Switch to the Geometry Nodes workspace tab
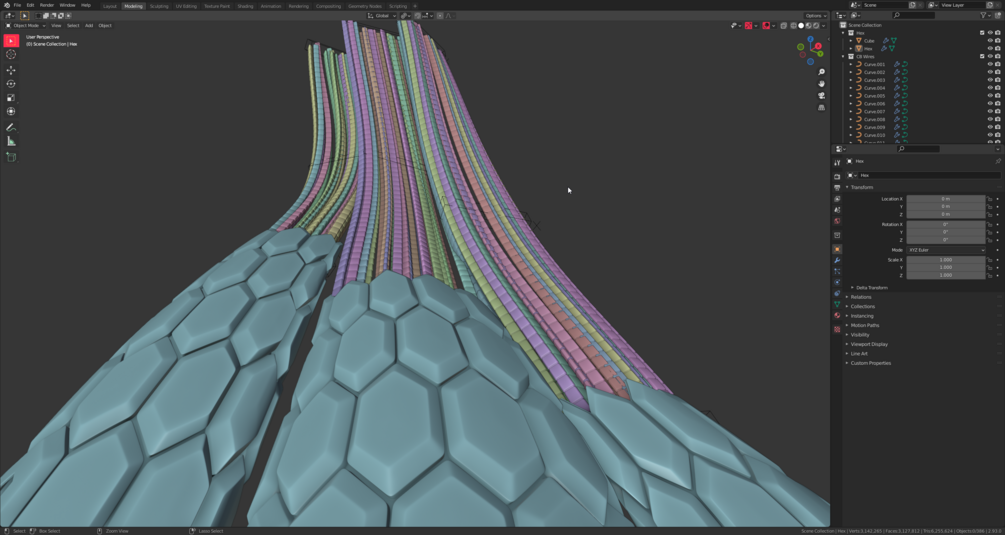 [x=365, y=6]
